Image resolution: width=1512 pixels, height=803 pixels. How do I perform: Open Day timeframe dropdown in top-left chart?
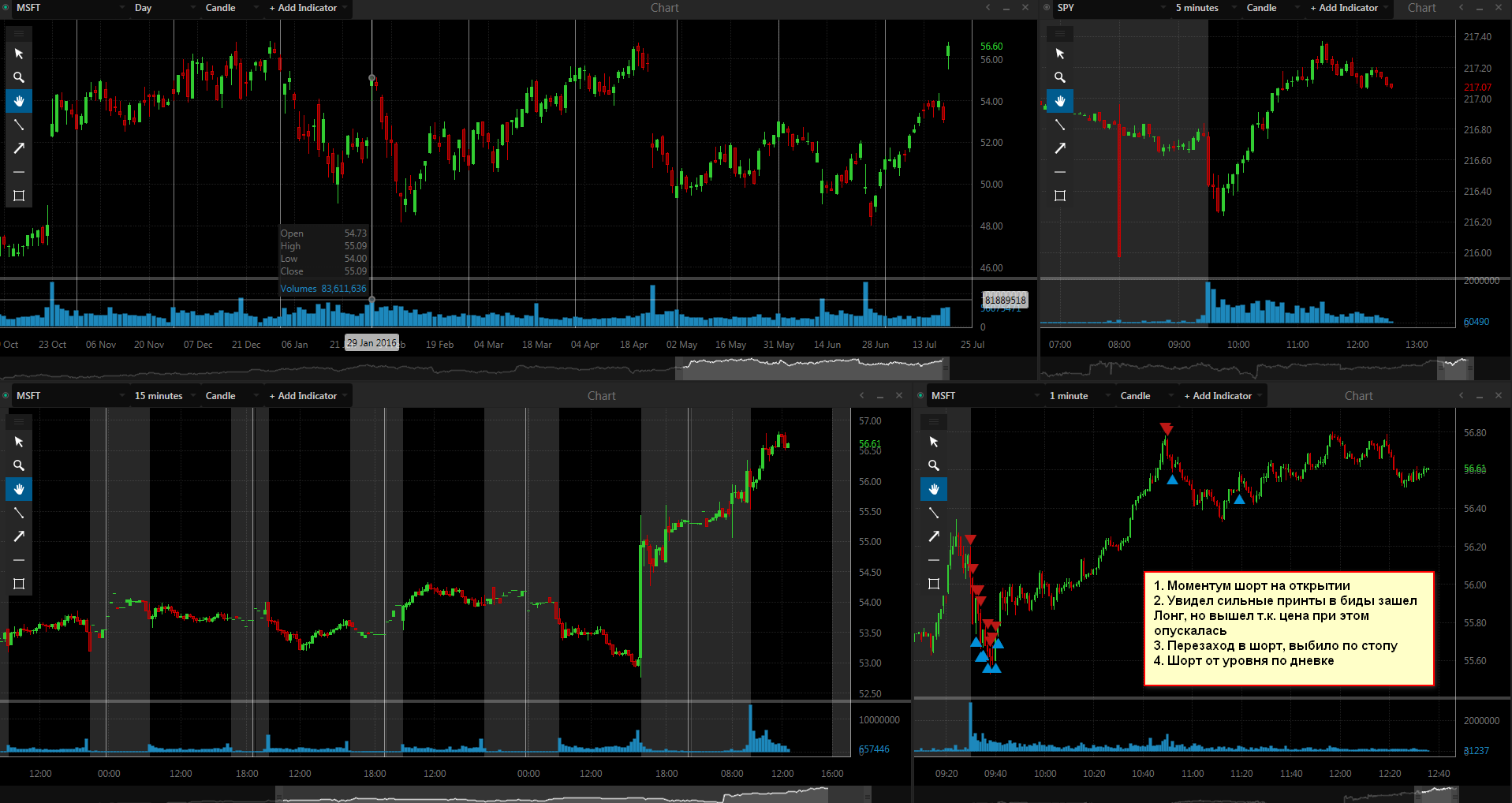click(x=164, y=8)
